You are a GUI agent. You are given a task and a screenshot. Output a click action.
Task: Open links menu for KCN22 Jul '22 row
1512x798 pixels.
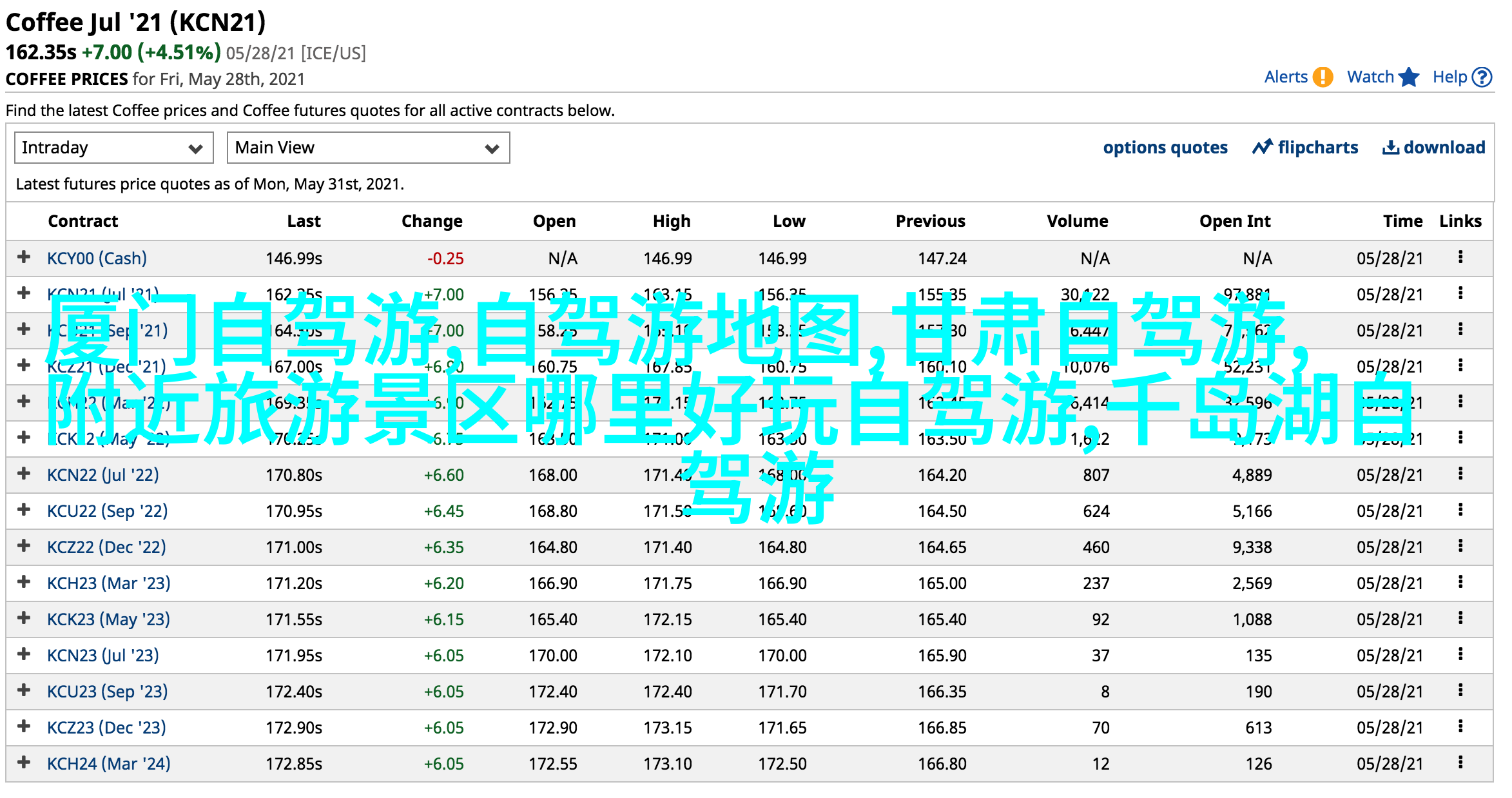pyautogui.click(x=1460, y=474)
